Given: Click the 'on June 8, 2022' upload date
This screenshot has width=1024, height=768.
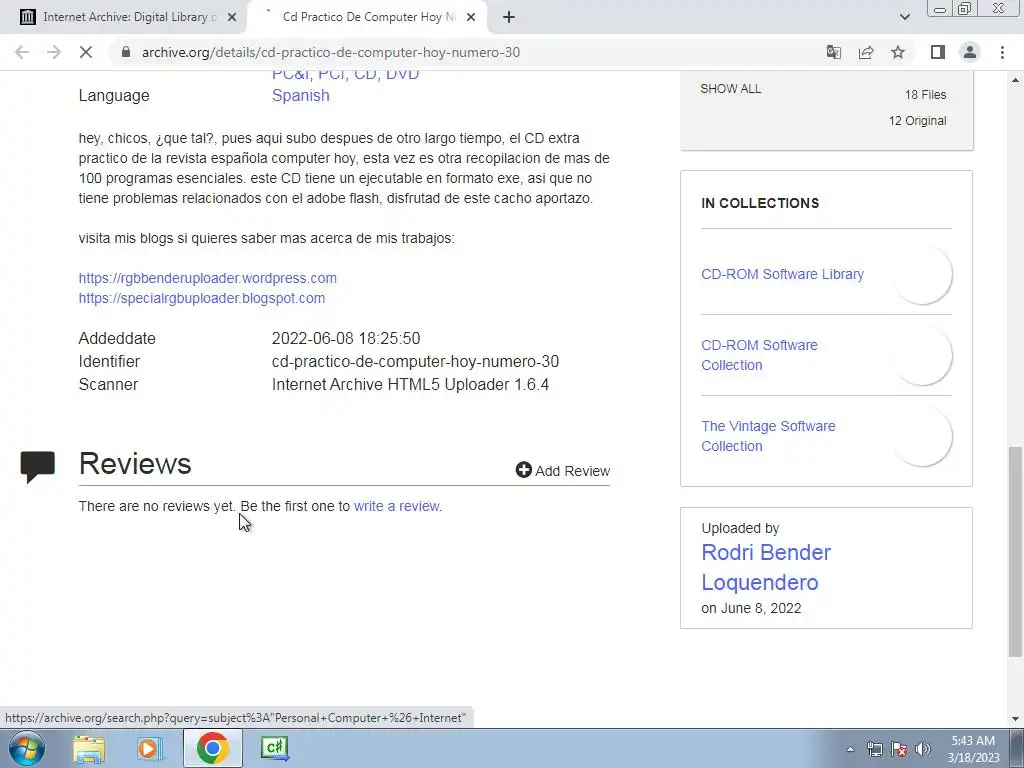Looking at the screenshot, I should tap(751, 608).
